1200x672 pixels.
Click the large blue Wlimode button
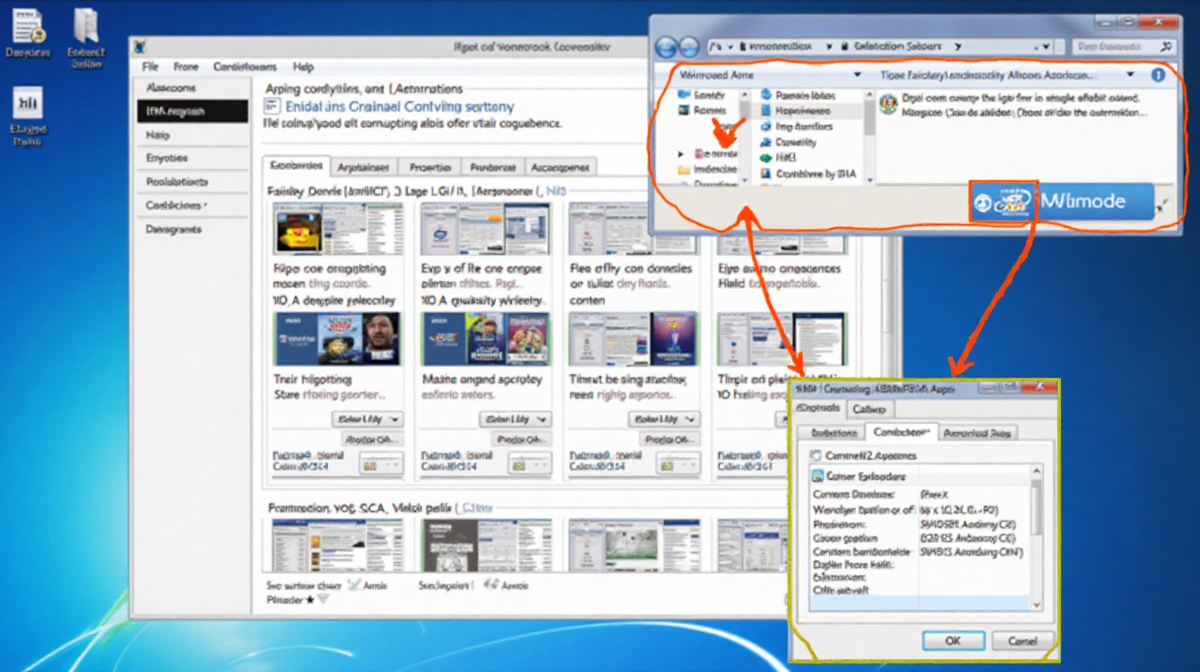pos(1060,201)
